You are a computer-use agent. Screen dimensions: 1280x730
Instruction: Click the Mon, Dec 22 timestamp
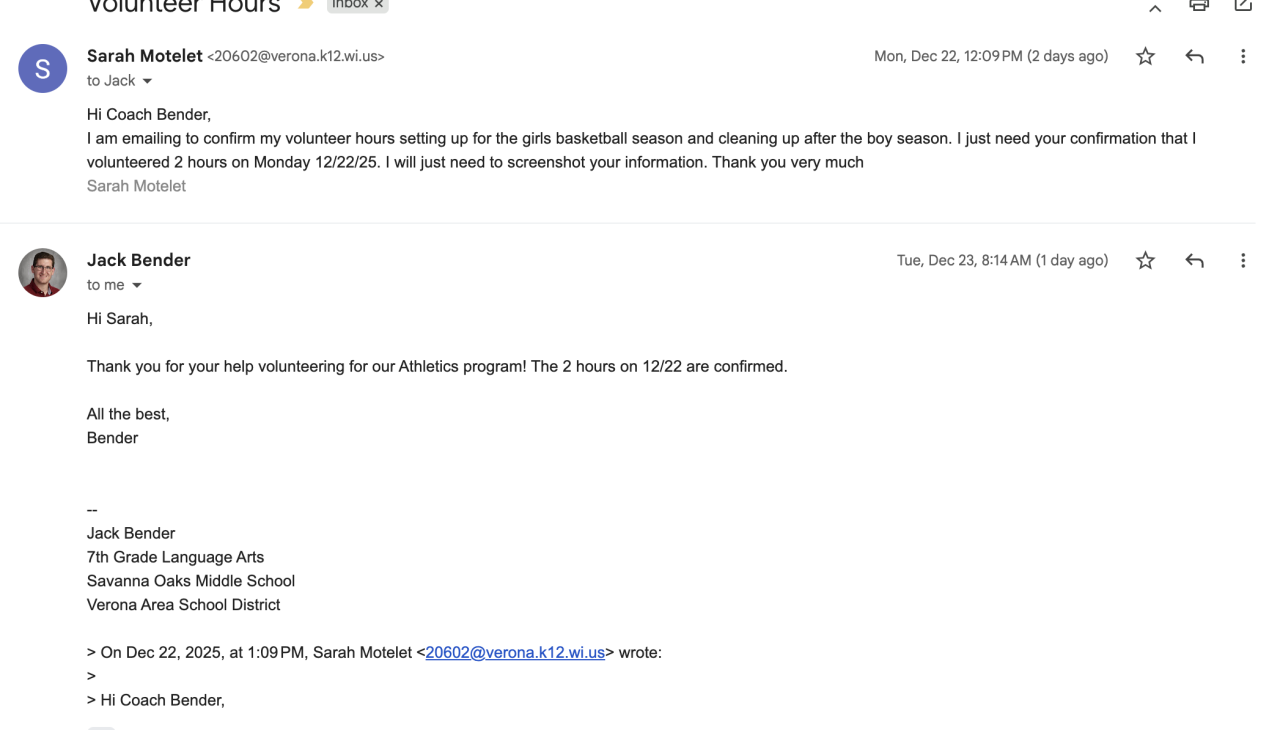tap(990, 57)
